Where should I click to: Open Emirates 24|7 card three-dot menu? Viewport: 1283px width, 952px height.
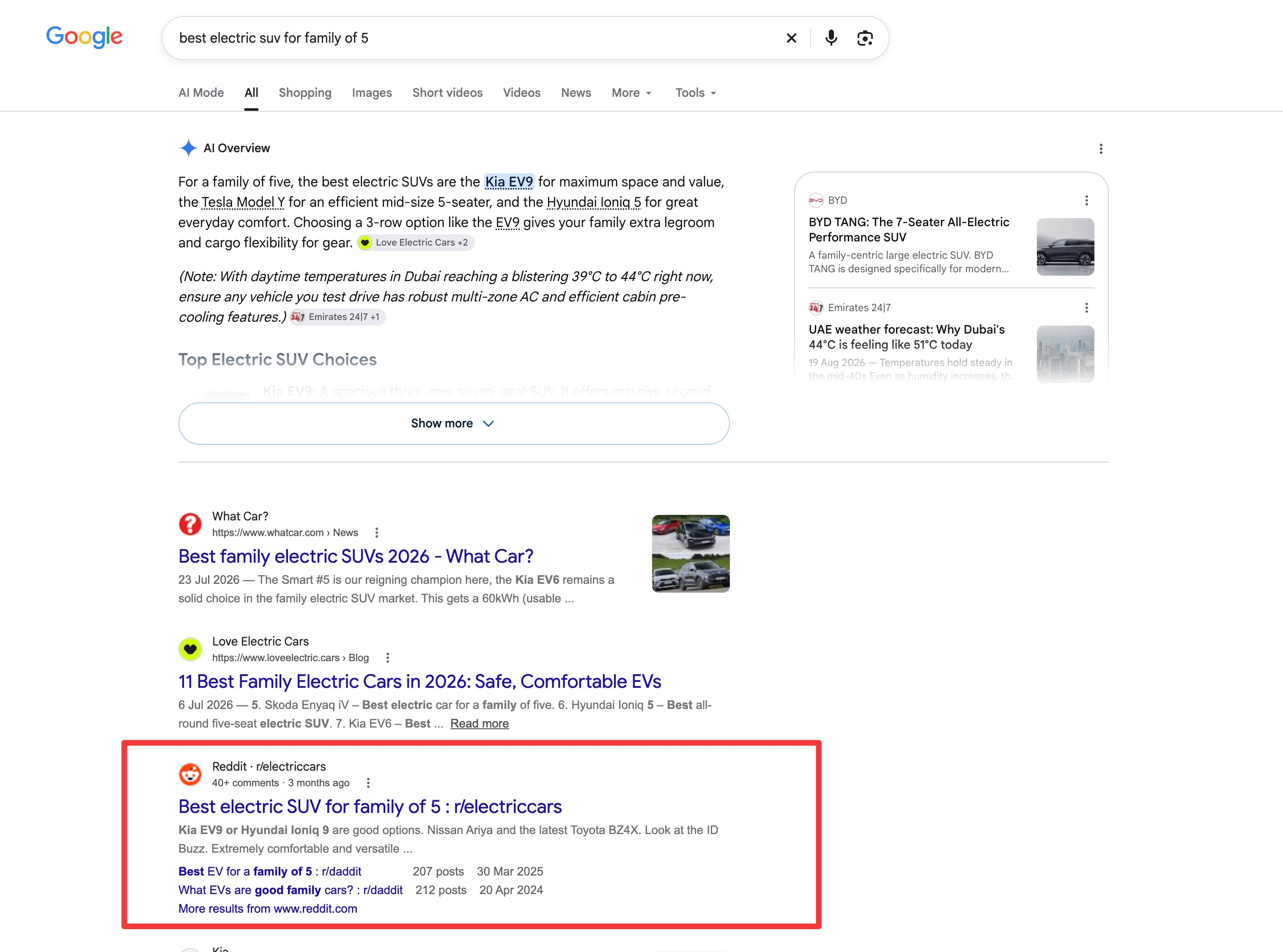click(x=1086, y=308)
